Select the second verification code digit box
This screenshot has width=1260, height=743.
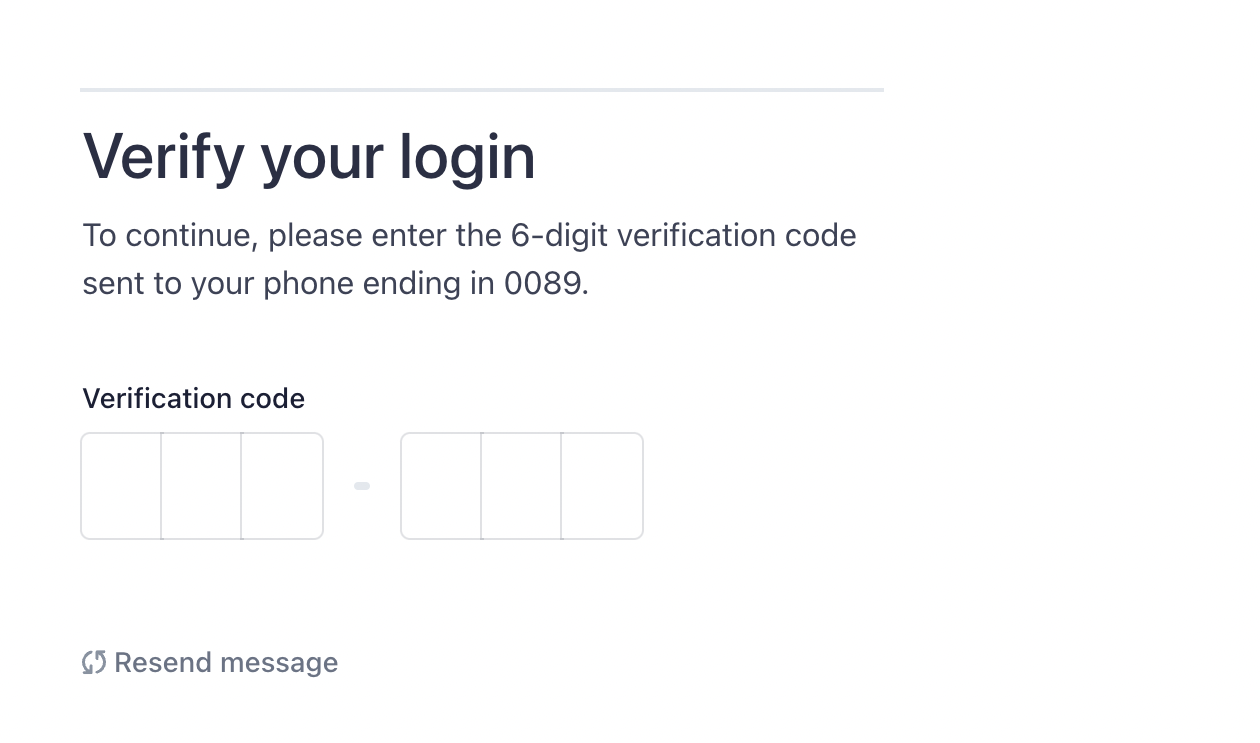click(201, 486)
